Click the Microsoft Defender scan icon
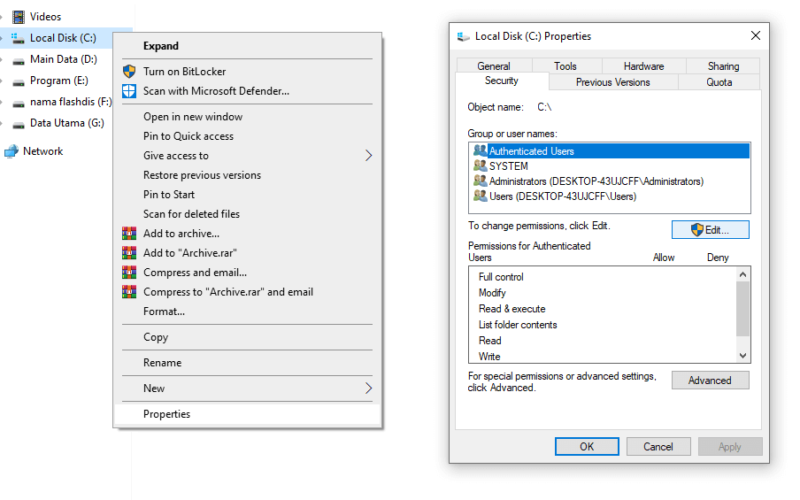The image size is (800, 500). point(129,91)
